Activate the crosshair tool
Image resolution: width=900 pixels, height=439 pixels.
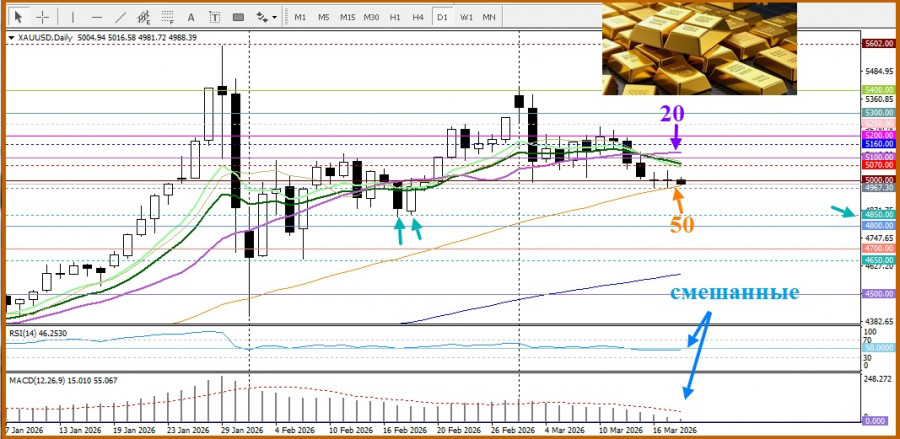point(43,17)
